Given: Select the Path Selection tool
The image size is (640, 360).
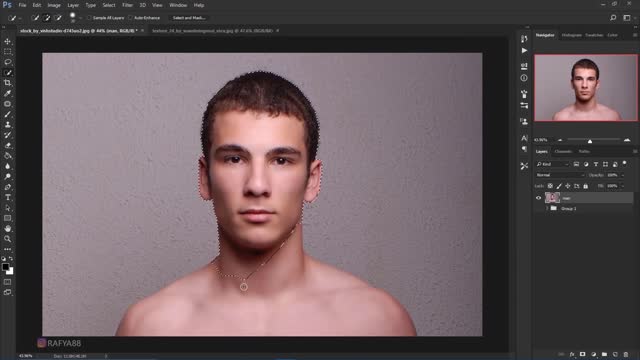Looking at the screenshot, I should [x=7, y=208].
